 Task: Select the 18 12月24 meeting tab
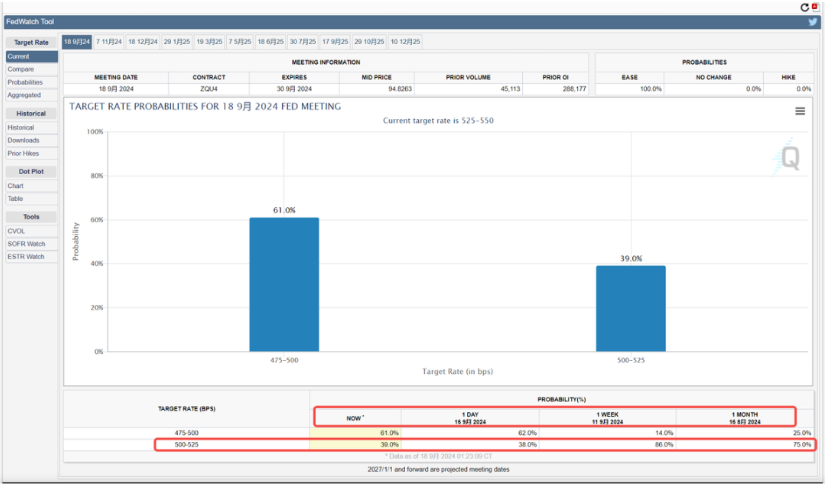[x=143, y=42]
